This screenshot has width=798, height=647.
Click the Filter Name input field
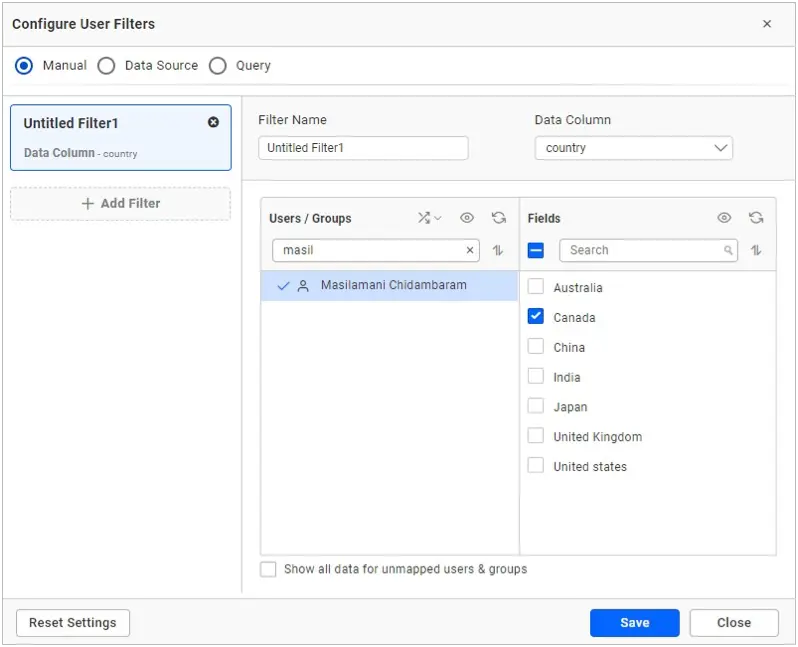(363, 148)
